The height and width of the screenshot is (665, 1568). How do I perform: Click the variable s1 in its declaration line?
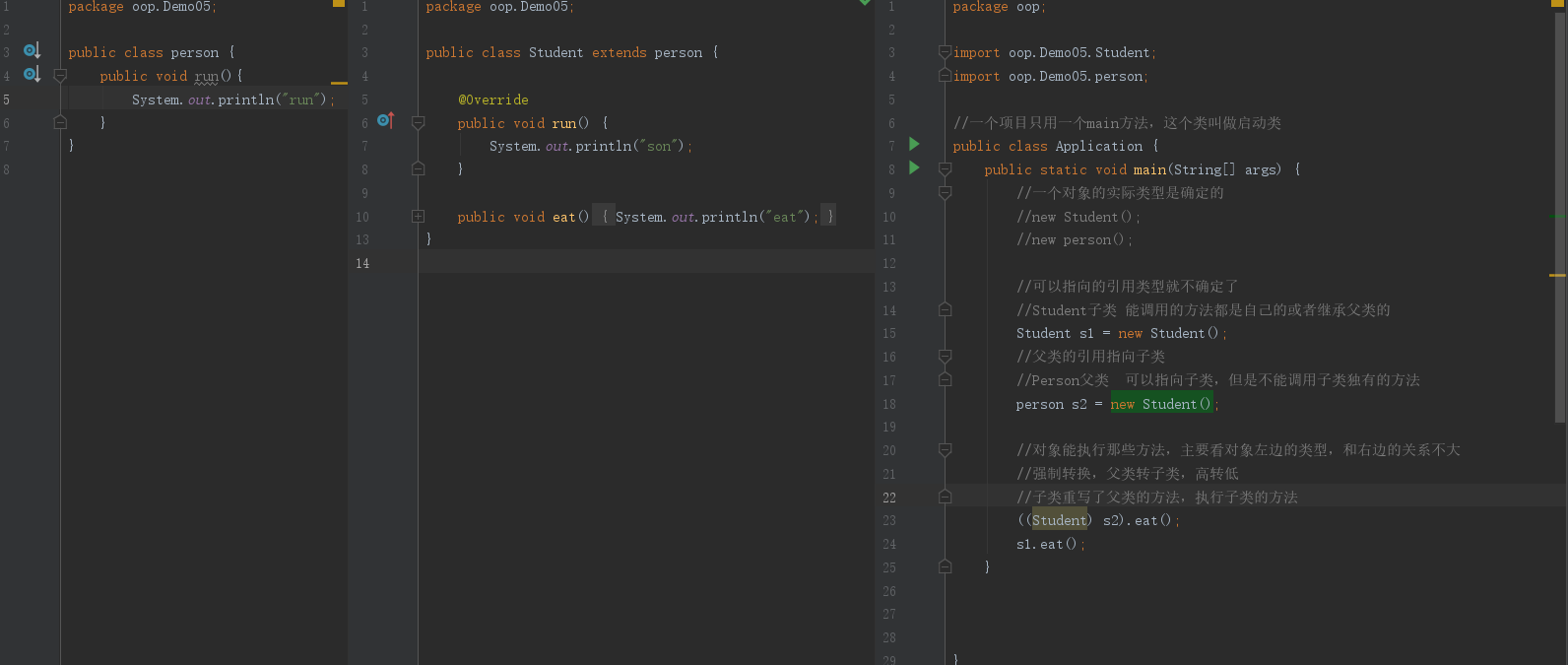point(1086,333)
